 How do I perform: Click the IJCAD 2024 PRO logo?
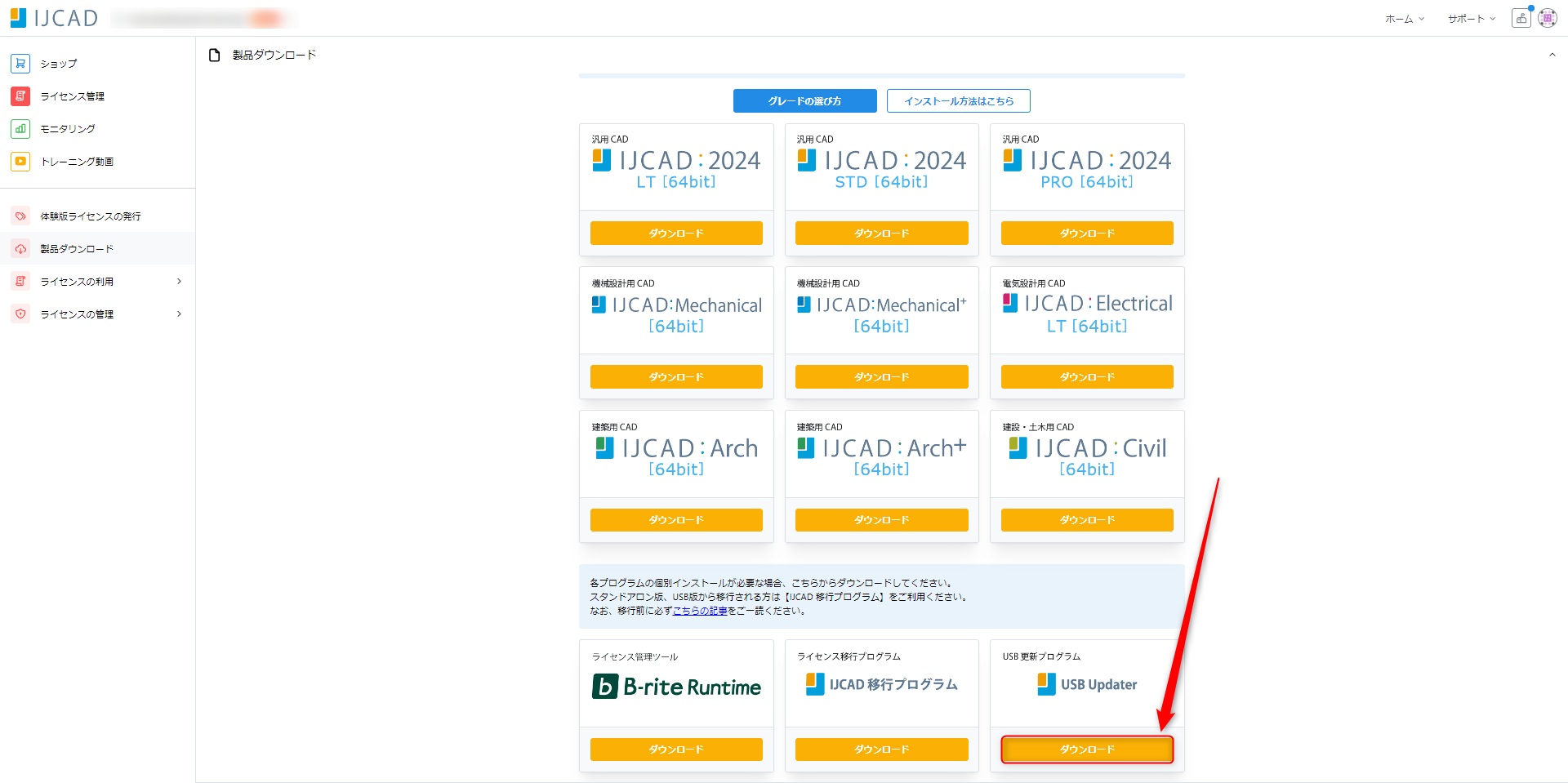click(1087, 168)
